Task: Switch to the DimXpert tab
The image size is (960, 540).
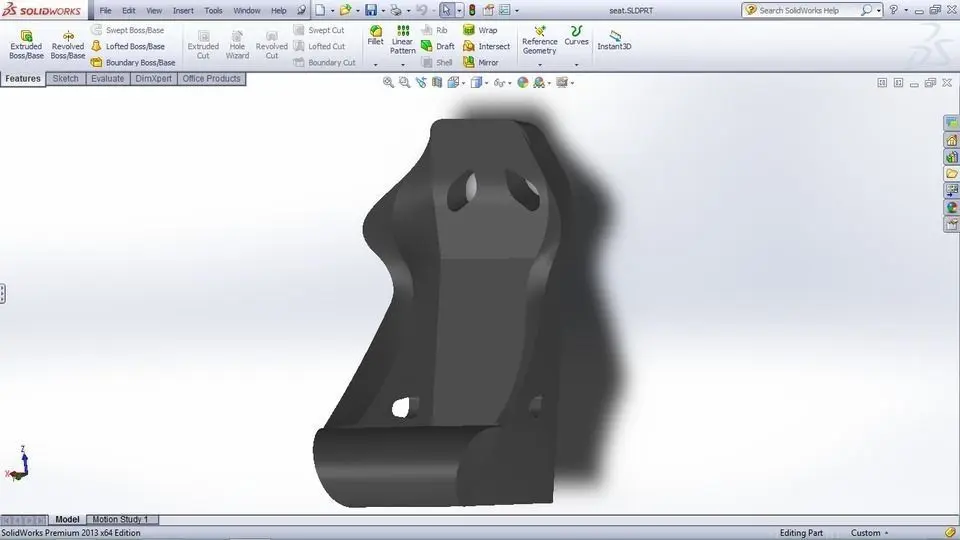Action: (154, 78)
